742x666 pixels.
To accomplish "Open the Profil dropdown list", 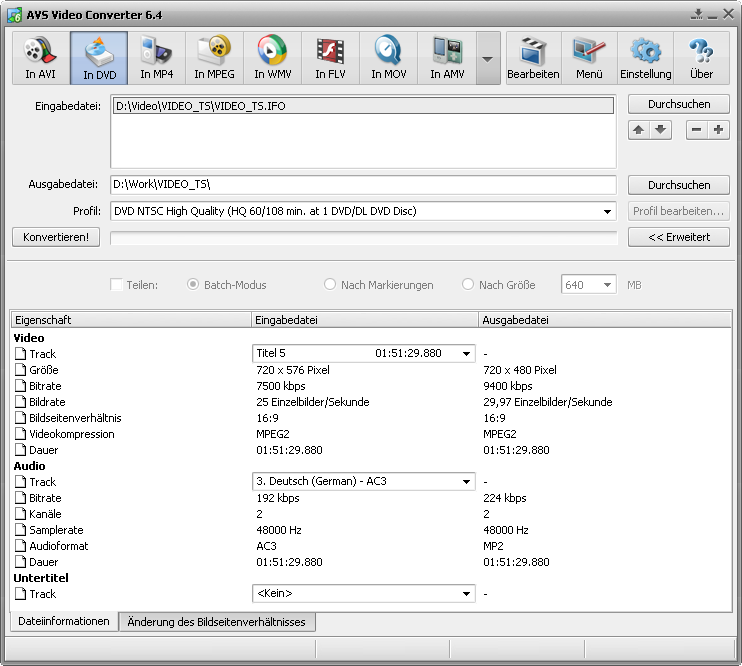I will coord(607,211).
